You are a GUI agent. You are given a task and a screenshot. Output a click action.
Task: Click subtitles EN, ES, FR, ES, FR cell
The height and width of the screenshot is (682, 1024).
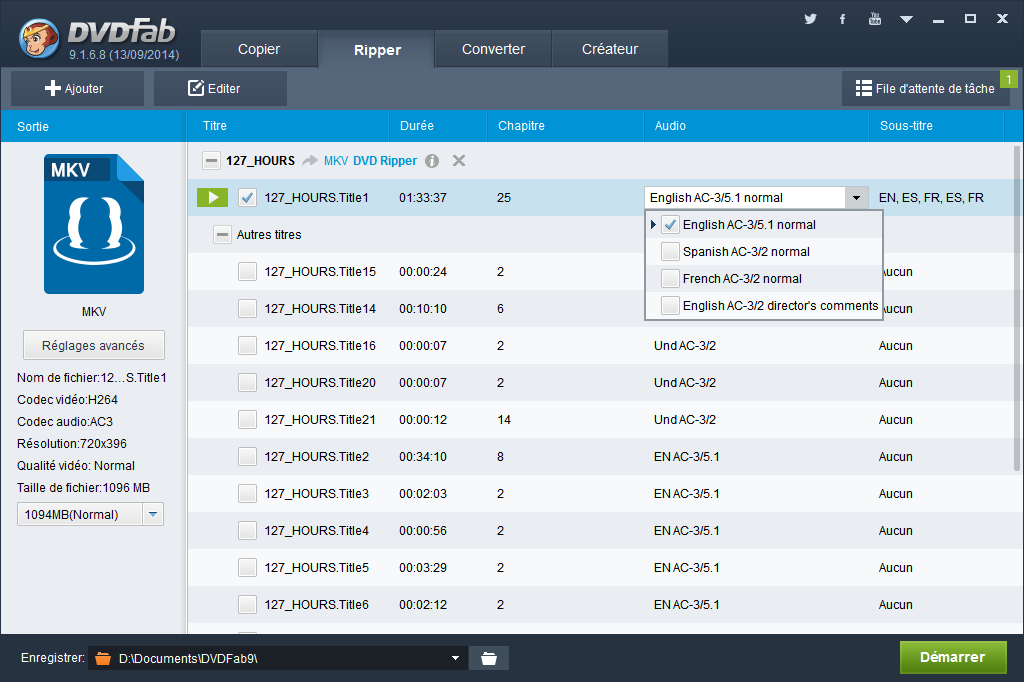tap(931, 197)
